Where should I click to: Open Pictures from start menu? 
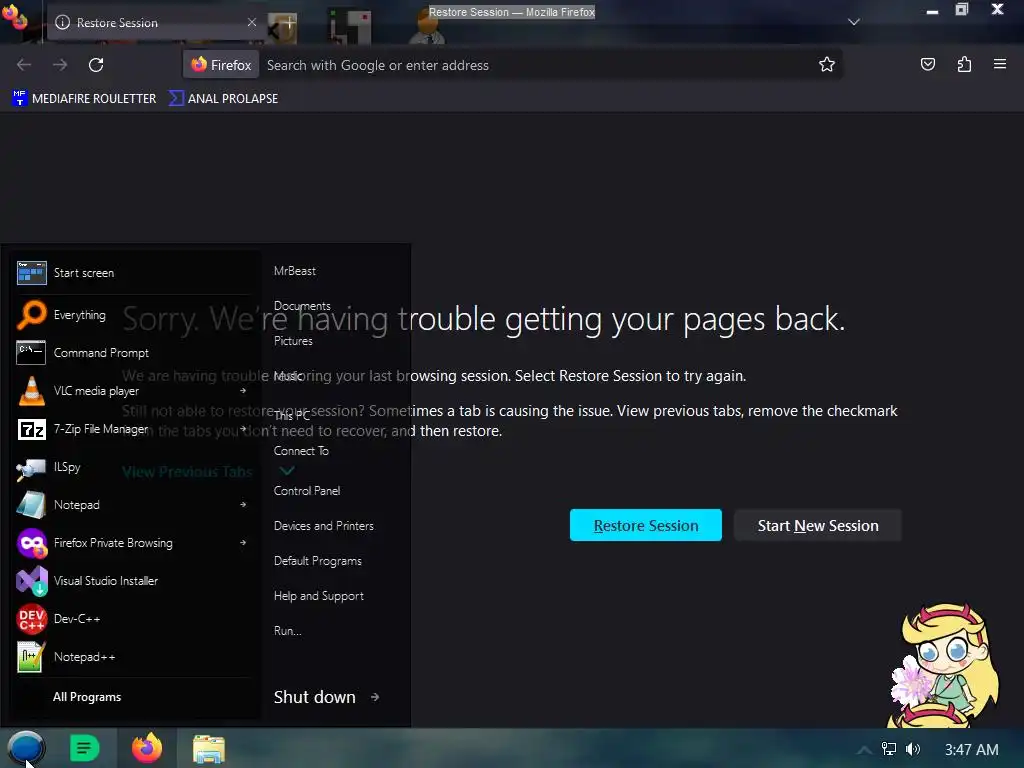point(293,341)
